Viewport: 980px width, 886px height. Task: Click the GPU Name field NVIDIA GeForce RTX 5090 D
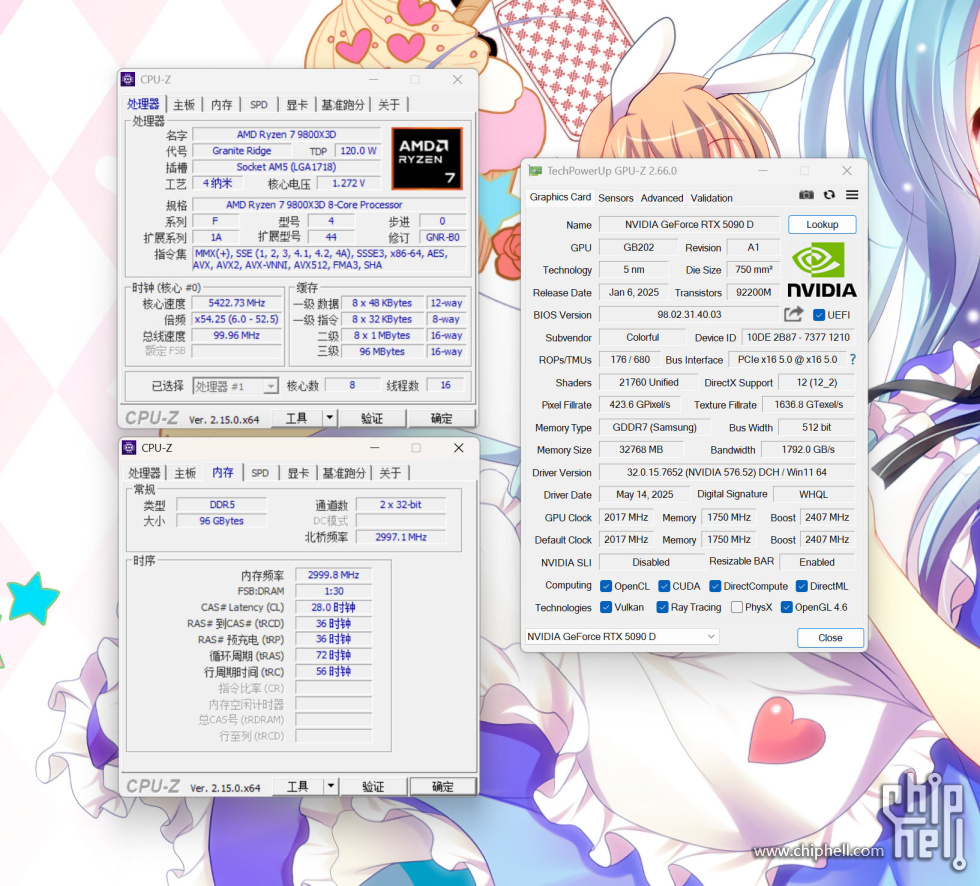[689, 224]
